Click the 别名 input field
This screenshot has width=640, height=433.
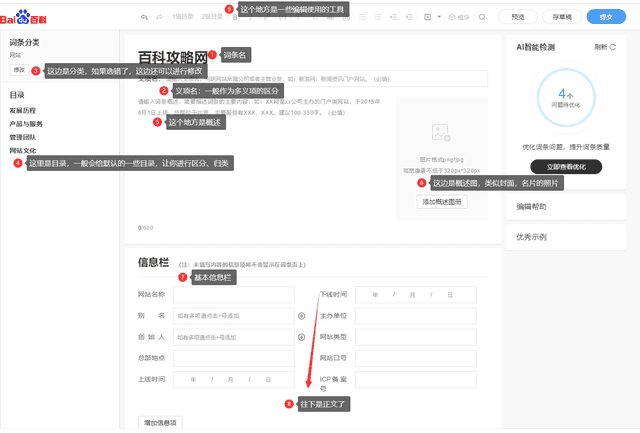[x=234, y=316]
